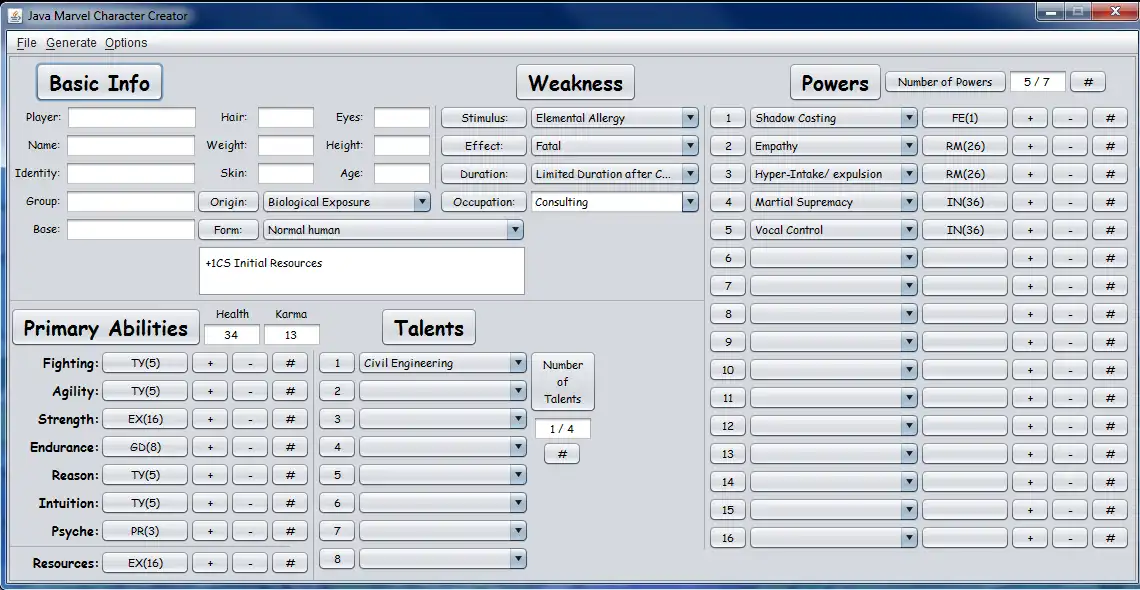Viewport: 1140px width, 590px height.
Task: Increase Endurance with its + button
Action: pos(211,447)
